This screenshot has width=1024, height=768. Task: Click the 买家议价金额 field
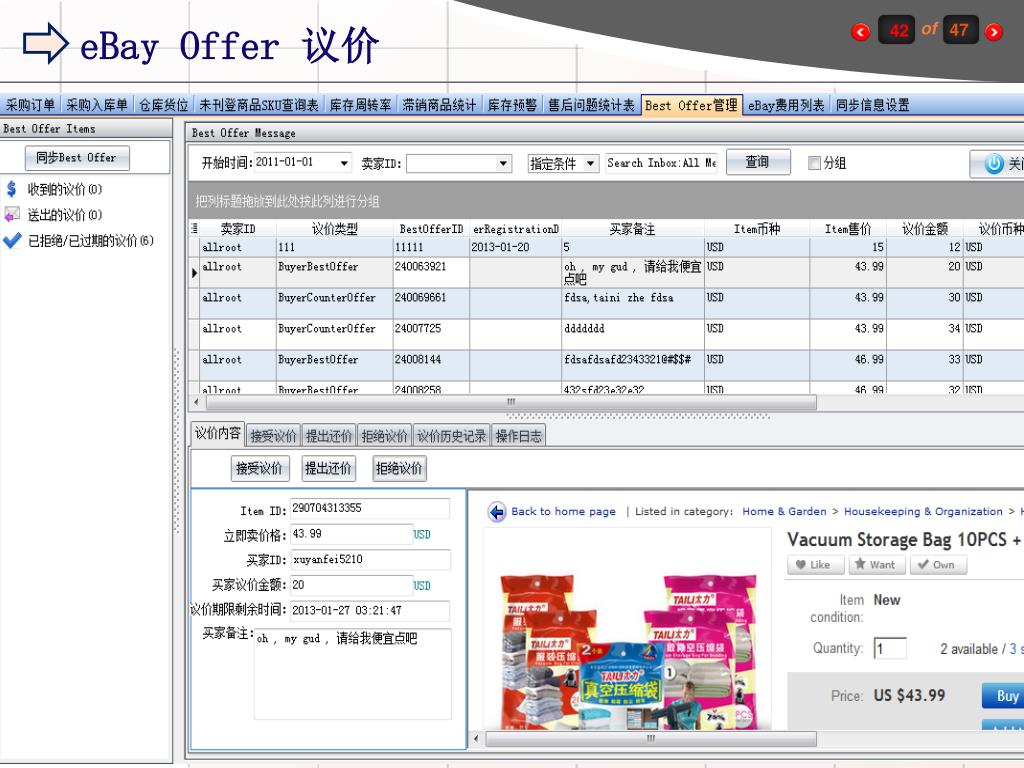pos(351,585)
